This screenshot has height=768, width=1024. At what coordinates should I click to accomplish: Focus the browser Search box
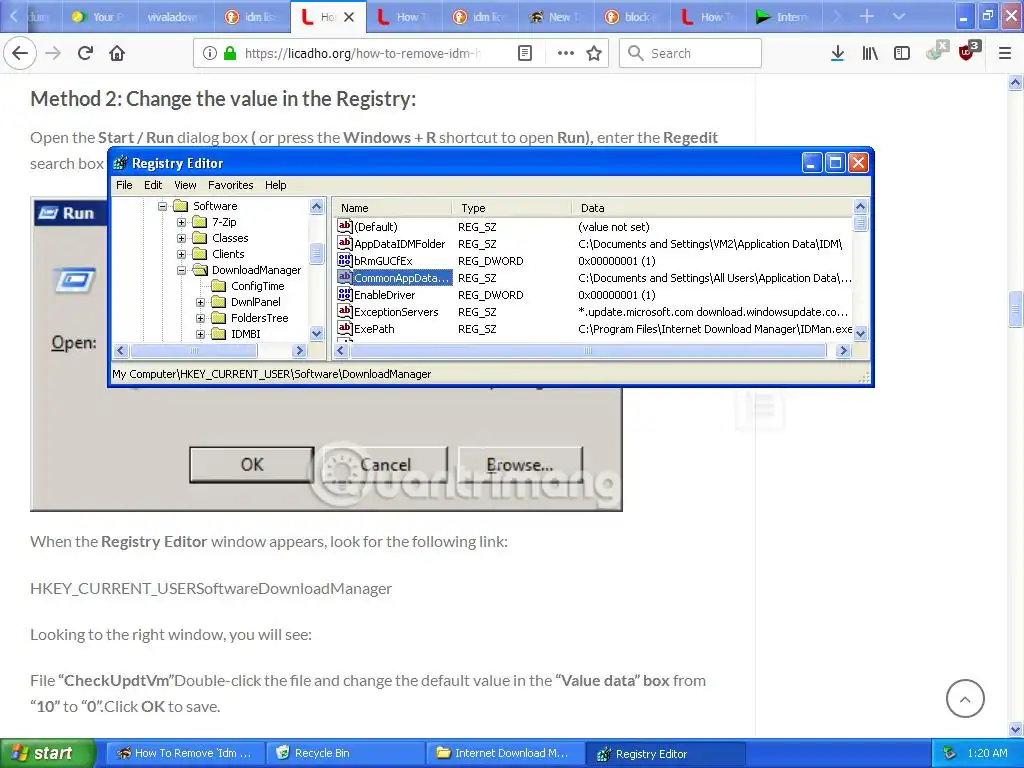(x=690, y=53)
